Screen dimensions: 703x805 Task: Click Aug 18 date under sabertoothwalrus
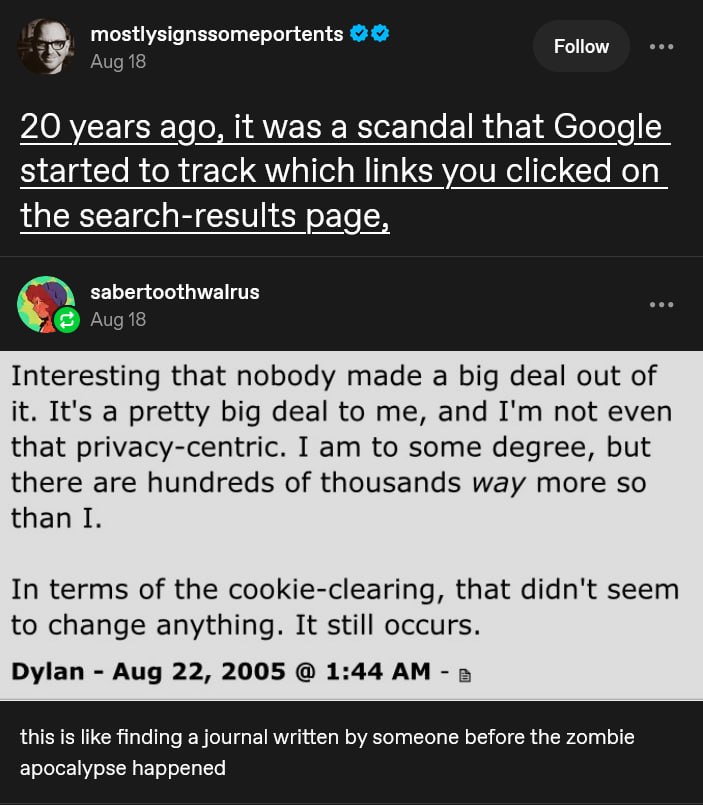pyautogui.click(x=118, y=319)
